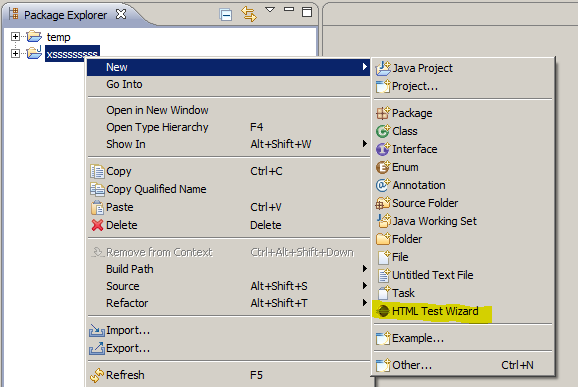578x387 pixels.
Task: Click the Source Folder icon
Action: [x=383, y=203]
